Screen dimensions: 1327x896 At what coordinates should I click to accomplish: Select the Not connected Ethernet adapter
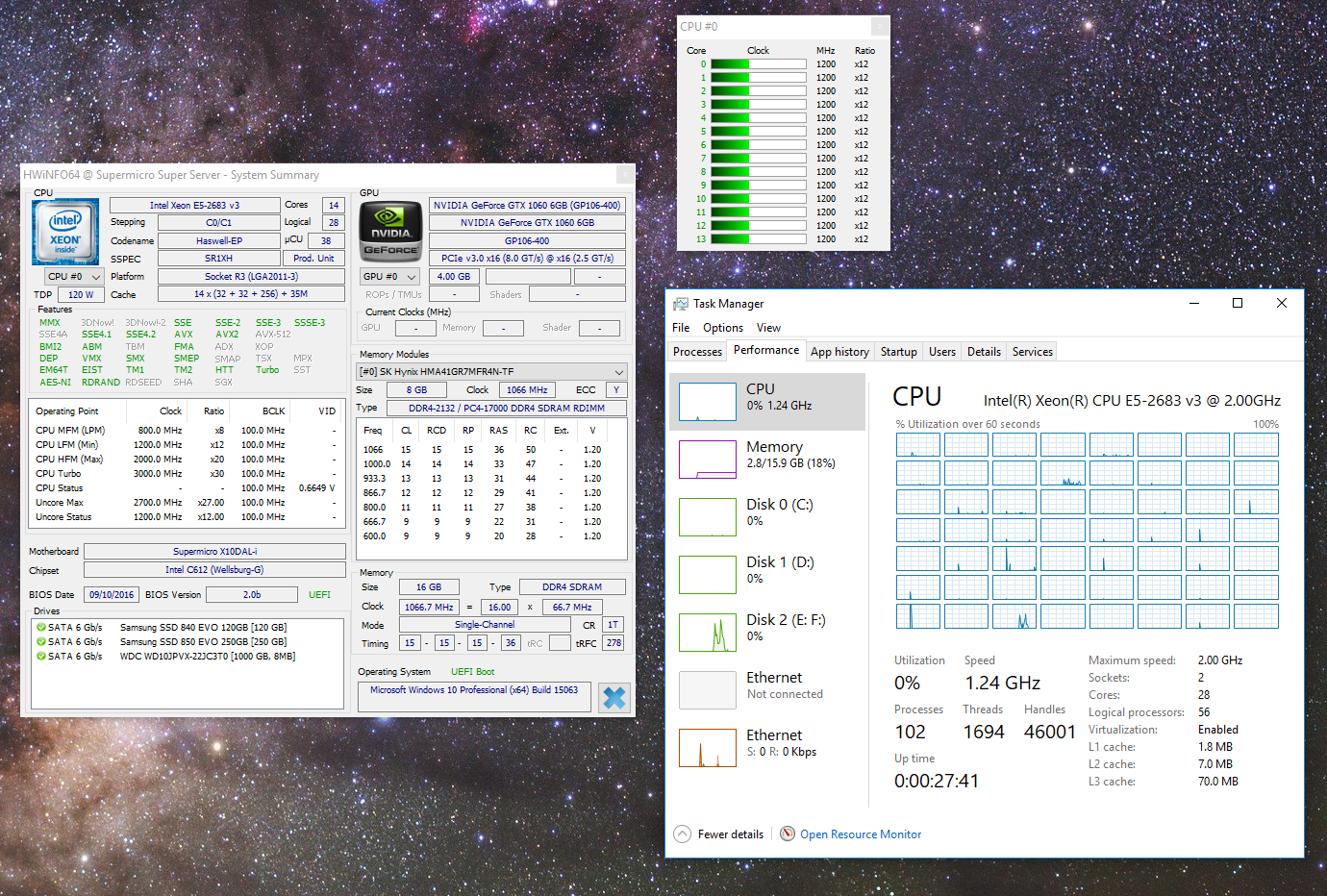767,689
